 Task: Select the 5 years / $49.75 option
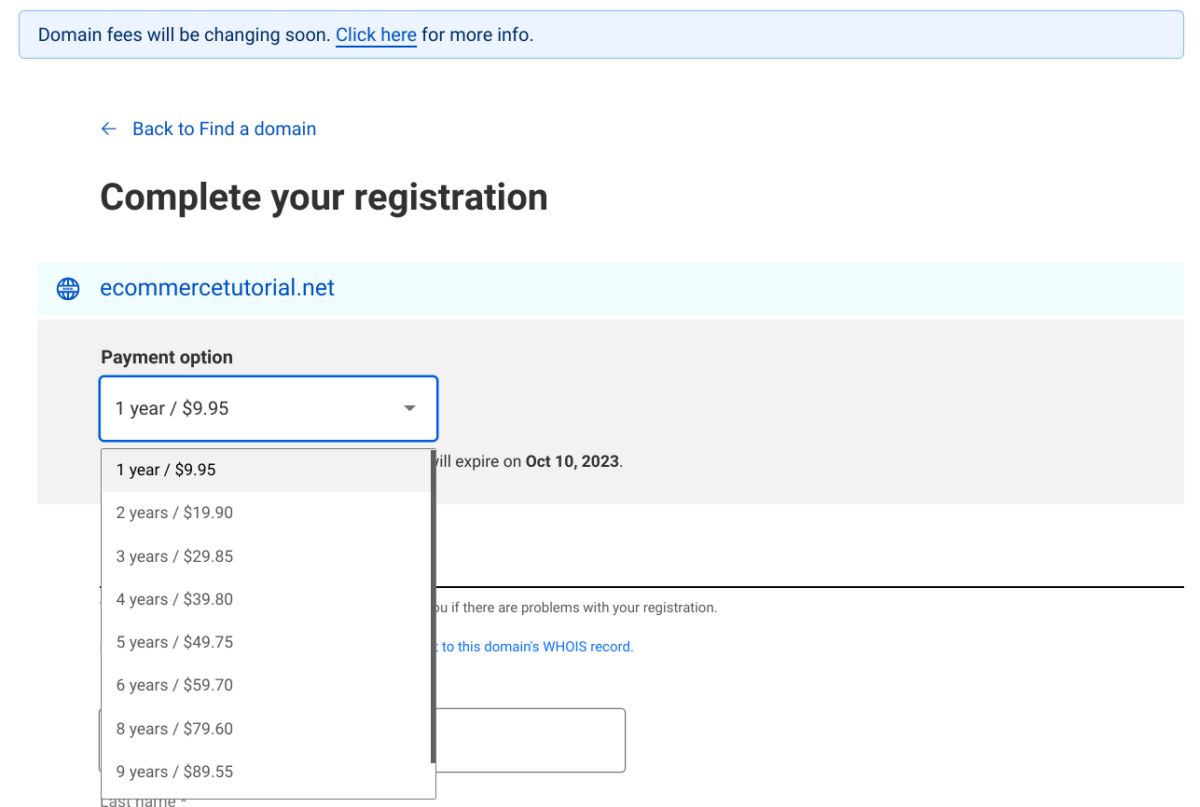coord(174,642)
